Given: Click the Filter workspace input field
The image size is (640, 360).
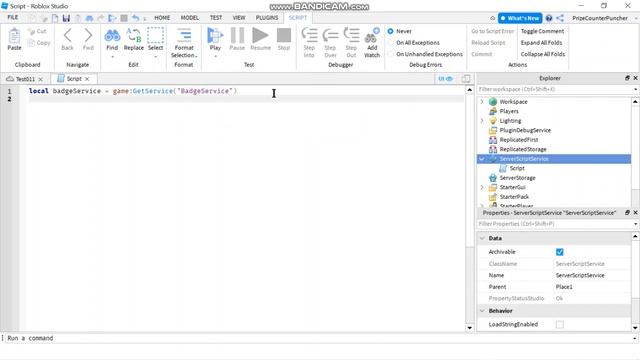Looking at the screenshot, I should 554,89.
